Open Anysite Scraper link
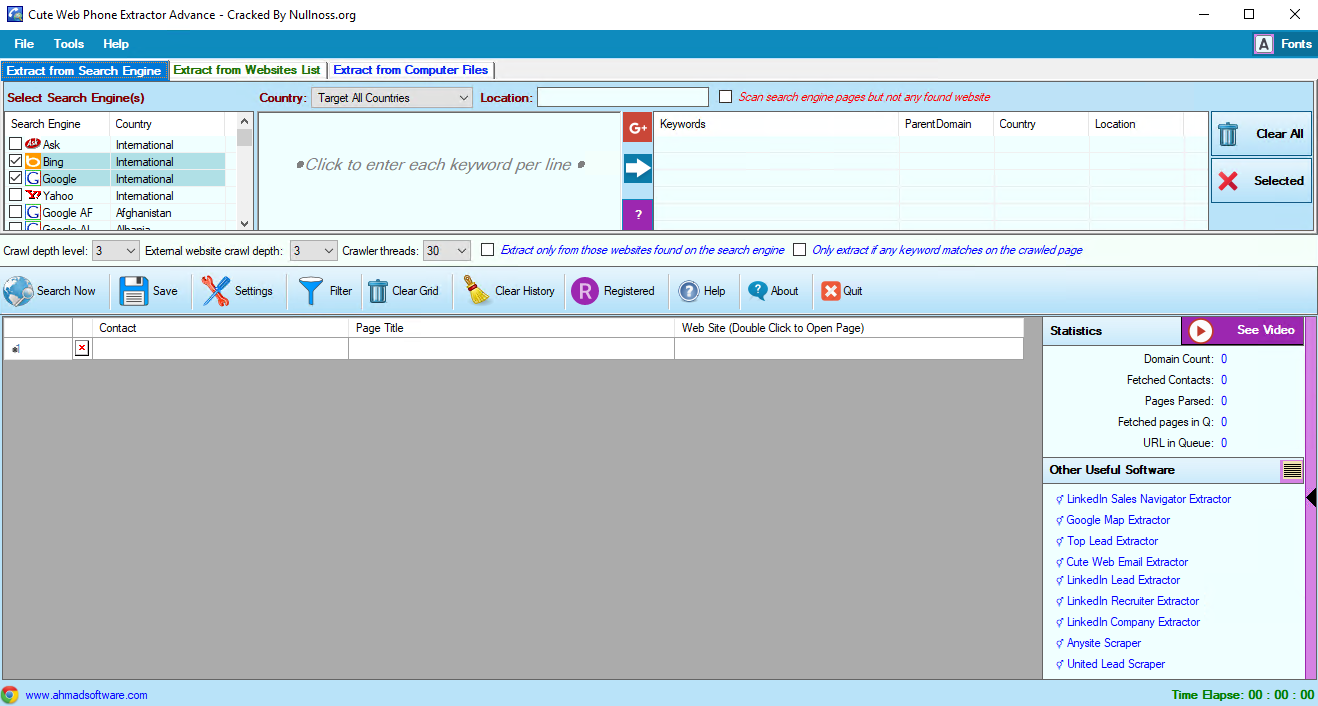 click(x=1104, y=643)
